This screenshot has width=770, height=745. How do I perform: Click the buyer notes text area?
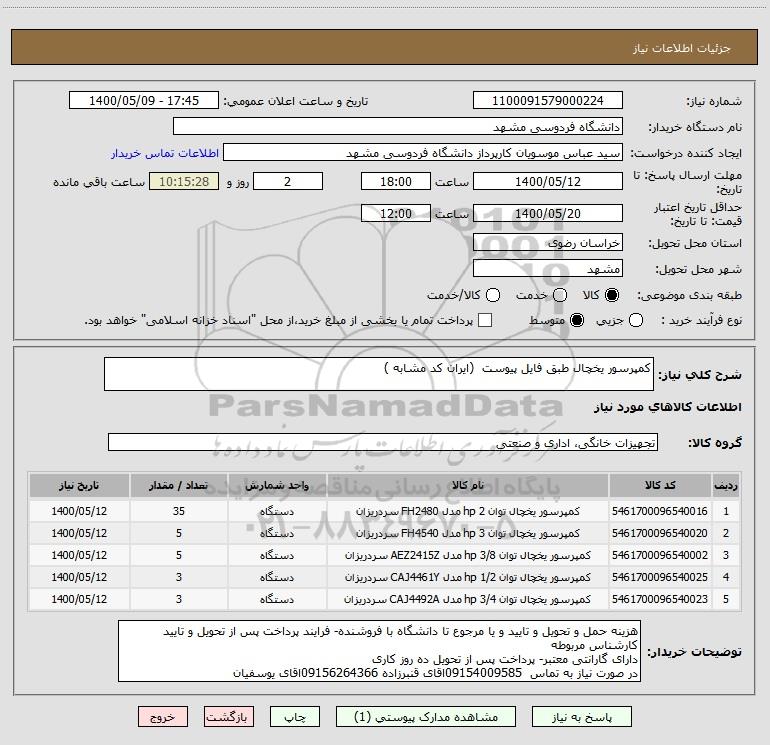coord(379,651)
